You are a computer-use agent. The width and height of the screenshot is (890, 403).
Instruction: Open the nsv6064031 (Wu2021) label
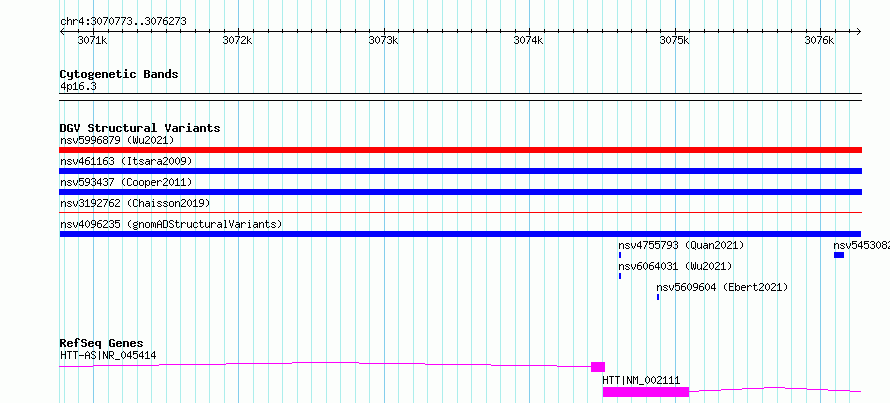(675, 266)
